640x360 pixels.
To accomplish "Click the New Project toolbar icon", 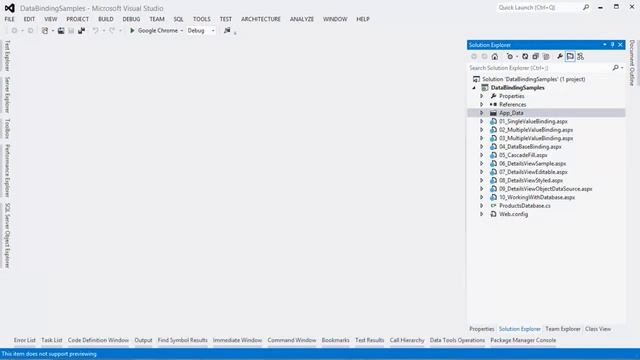I will [45, 31].
